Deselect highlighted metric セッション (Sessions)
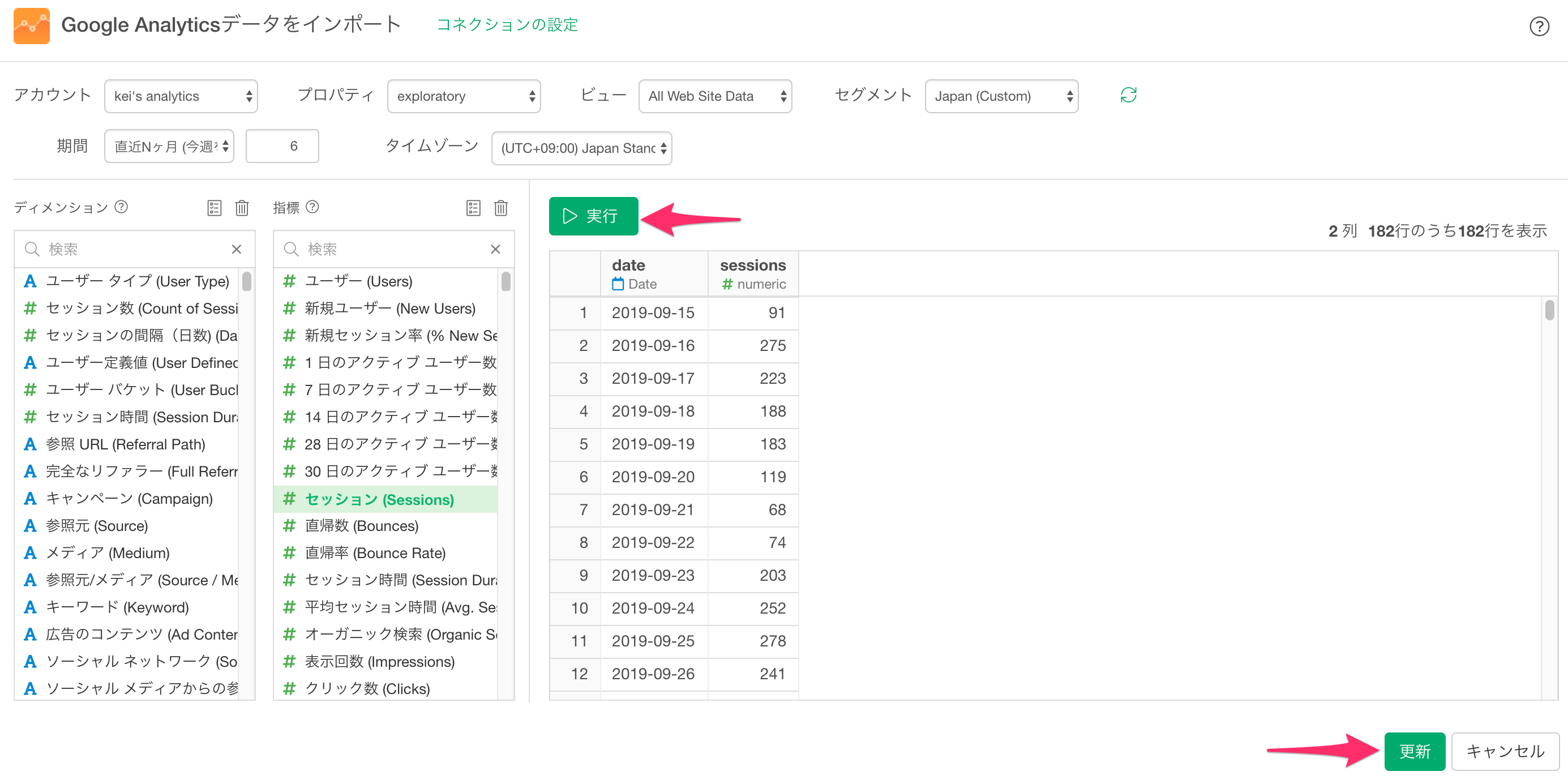The height and width of the screenshot is (780, 1568). [387, 499]
